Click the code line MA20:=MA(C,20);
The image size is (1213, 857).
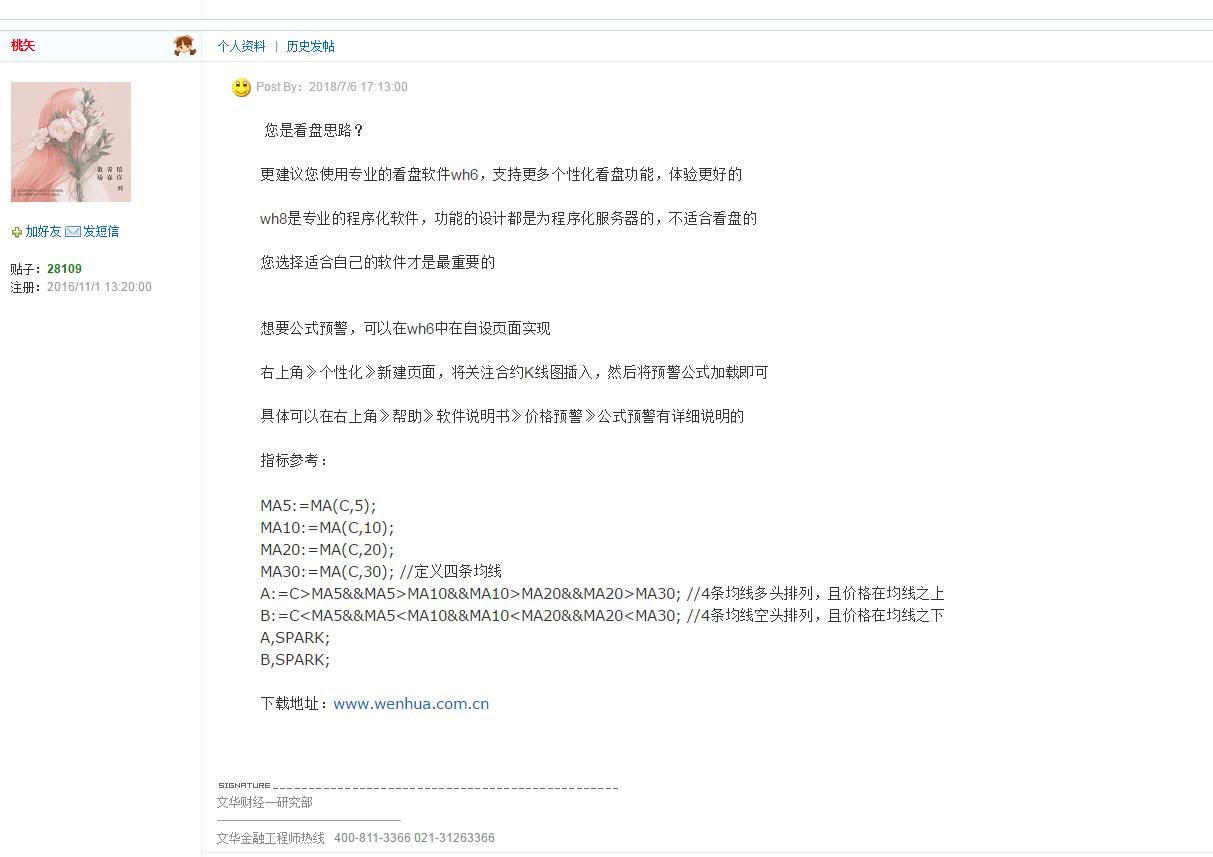[327, 550]
